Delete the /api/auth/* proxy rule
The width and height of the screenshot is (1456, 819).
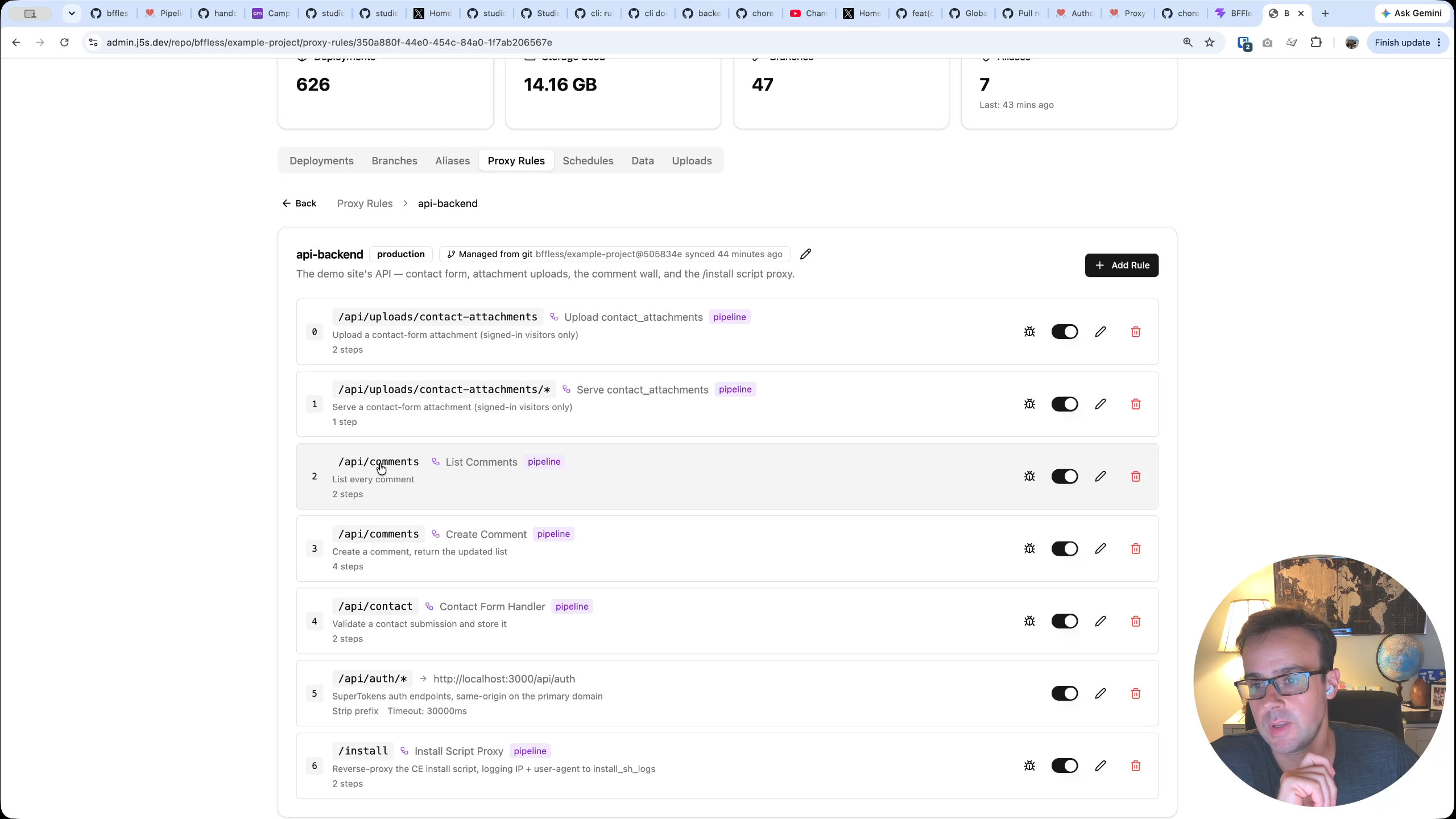1136,693
